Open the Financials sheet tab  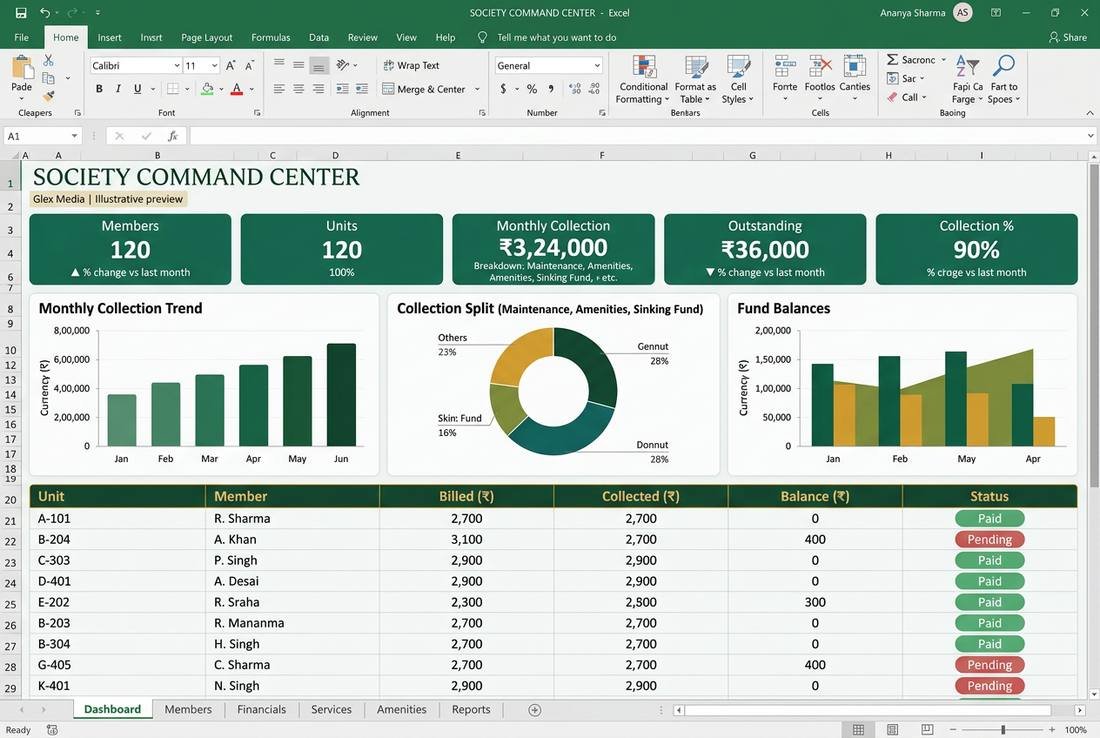(x=262, y=709)
